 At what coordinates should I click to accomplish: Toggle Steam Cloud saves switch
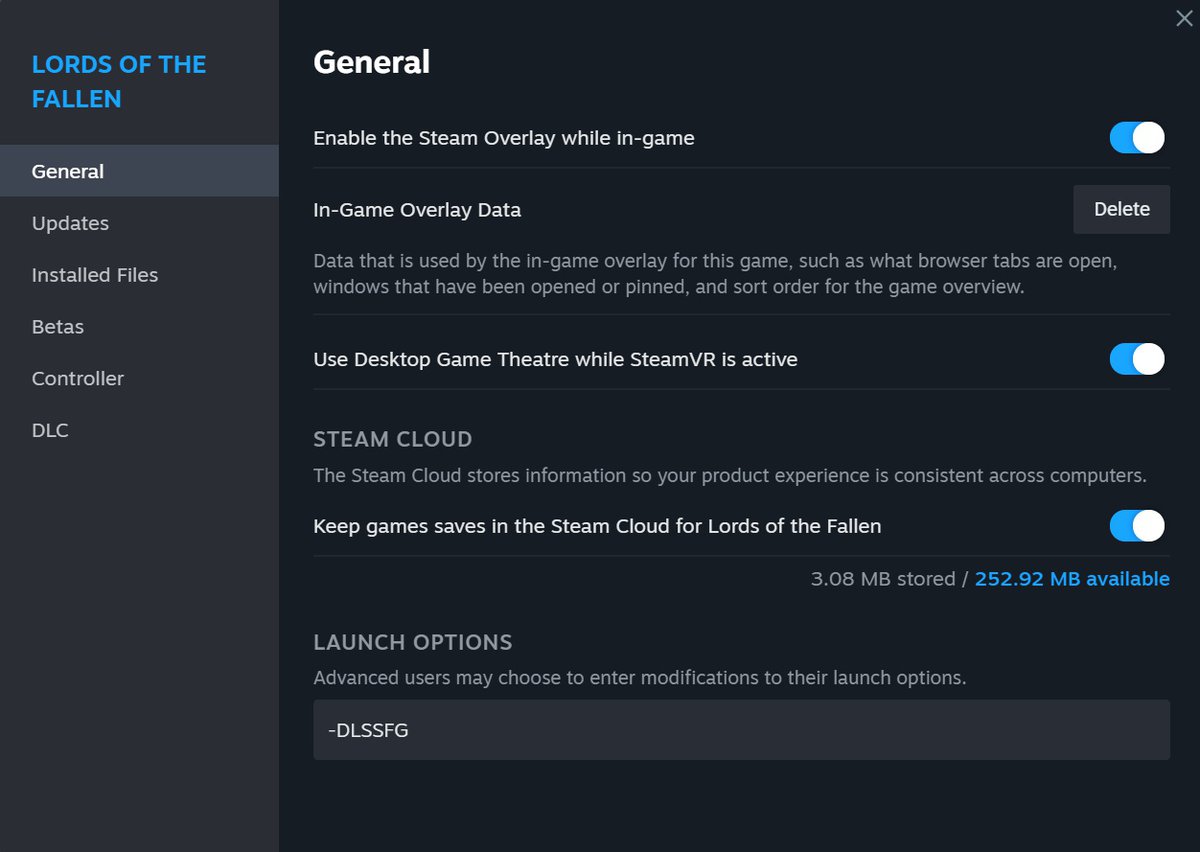point(1137,526)
